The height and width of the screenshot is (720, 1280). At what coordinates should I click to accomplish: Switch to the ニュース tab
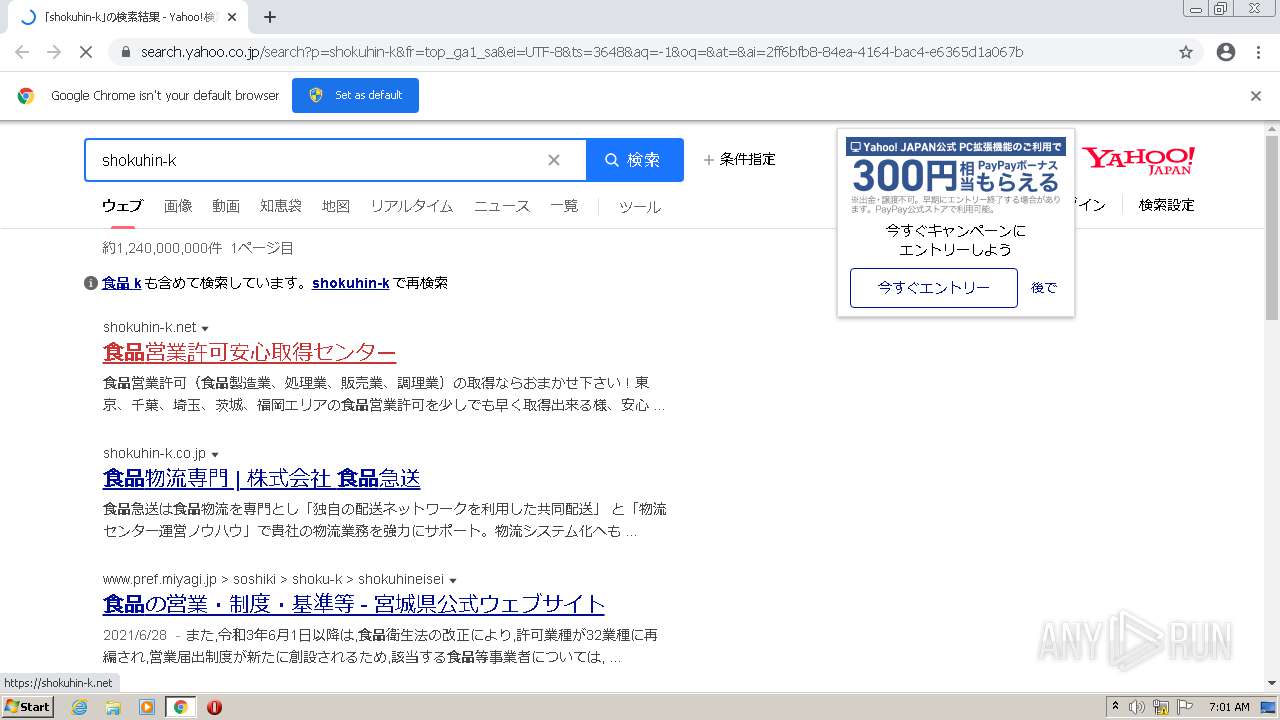tap(502, 206)
